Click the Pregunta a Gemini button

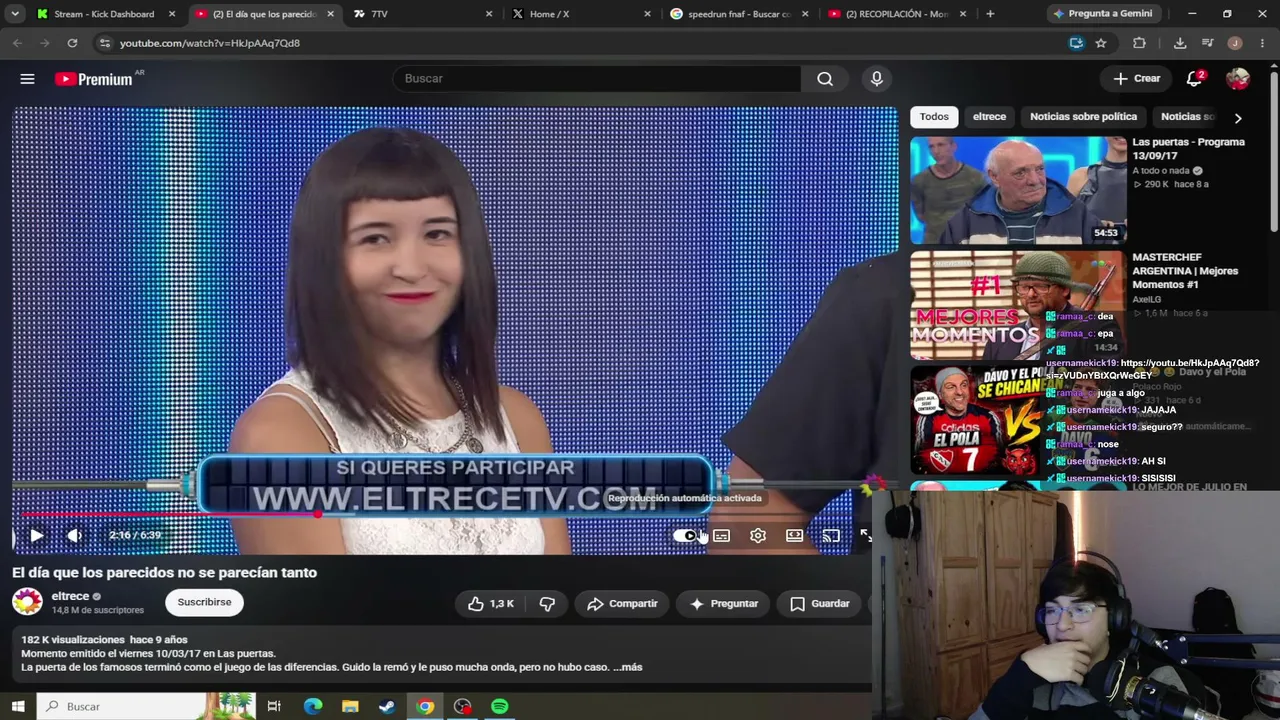tap(1103, 14)
